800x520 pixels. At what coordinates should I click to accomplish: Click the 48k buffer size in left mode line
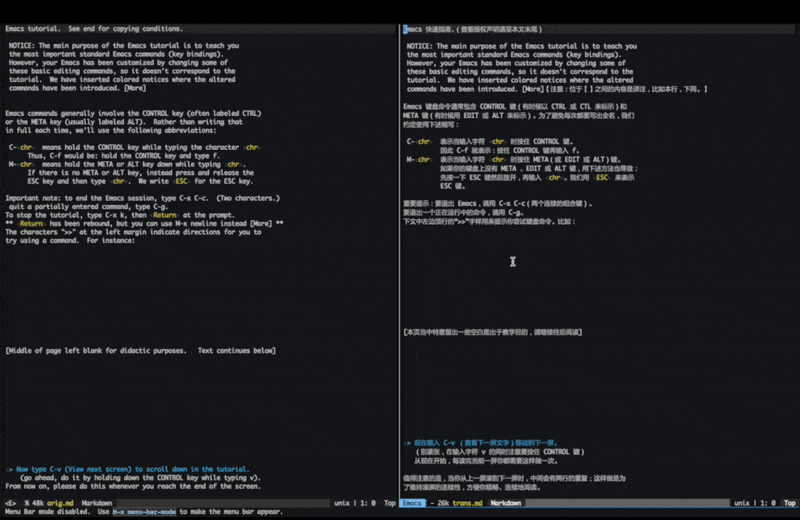tap(38, 503)
